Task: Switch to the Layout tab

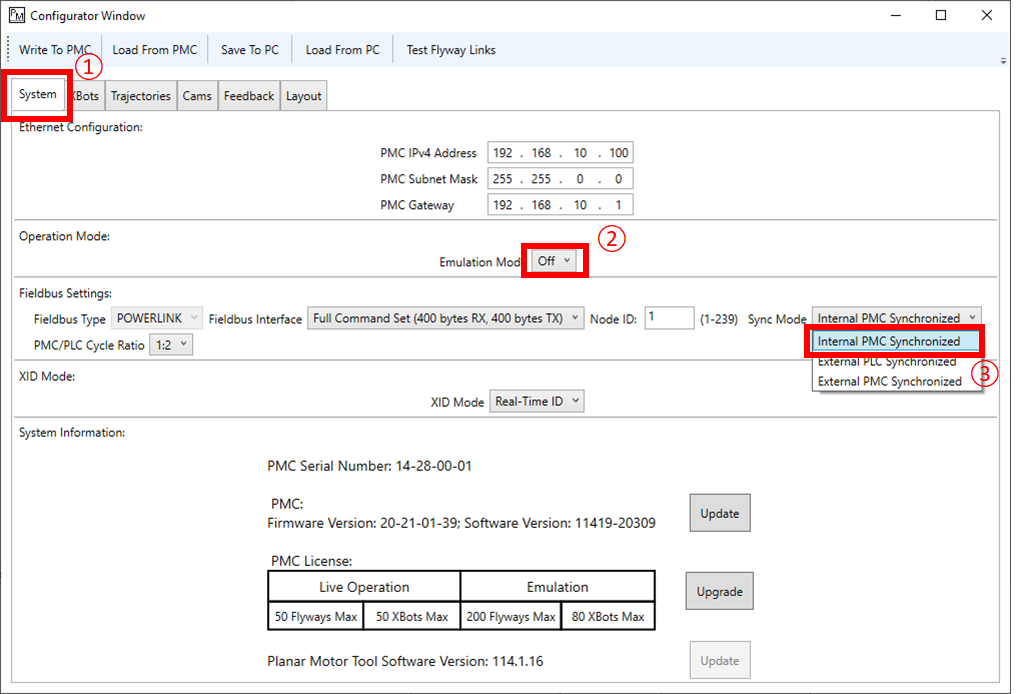Action: pos(303,96)
